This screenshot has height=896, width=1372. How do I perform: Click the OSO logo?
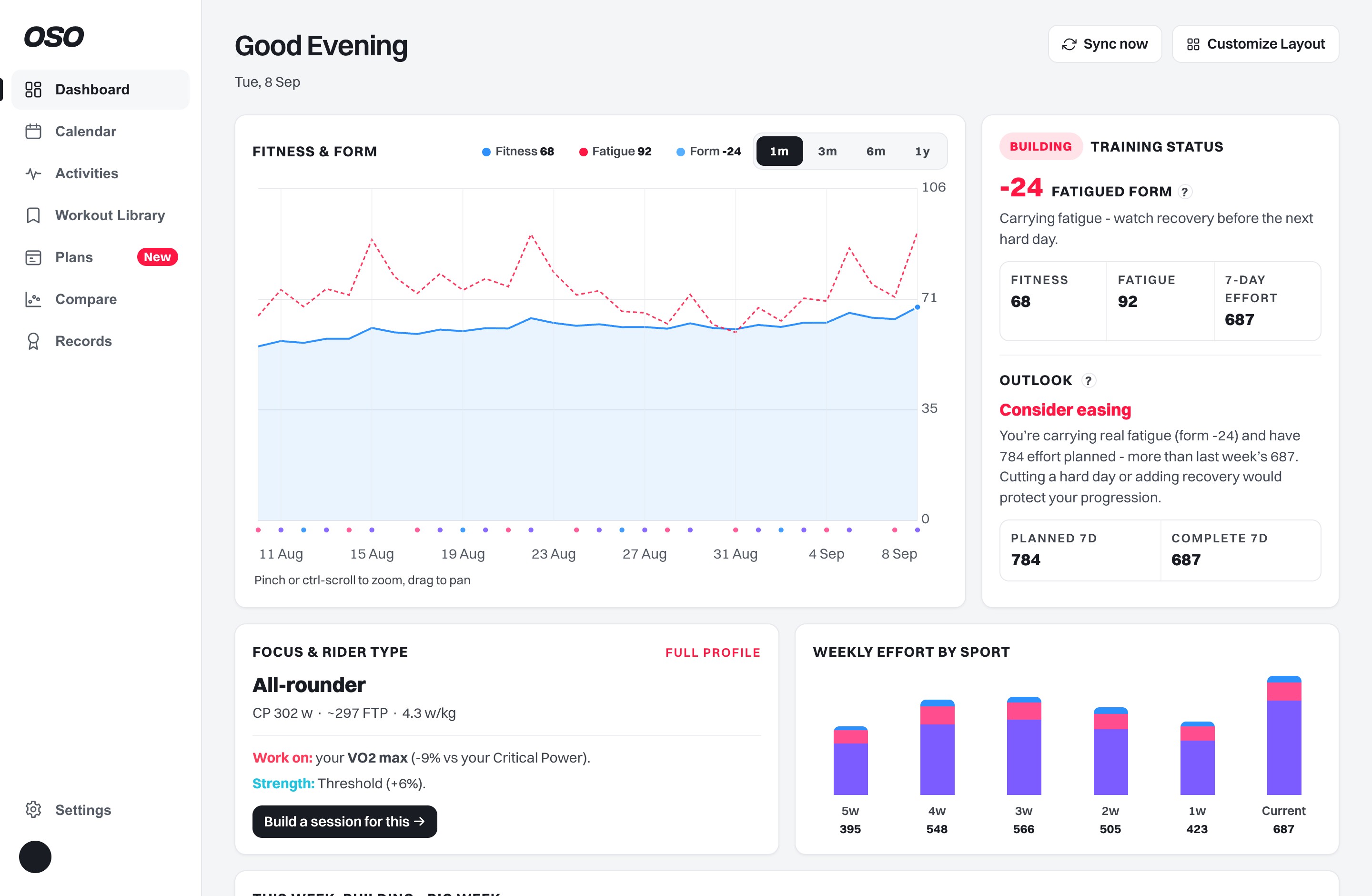54,37
